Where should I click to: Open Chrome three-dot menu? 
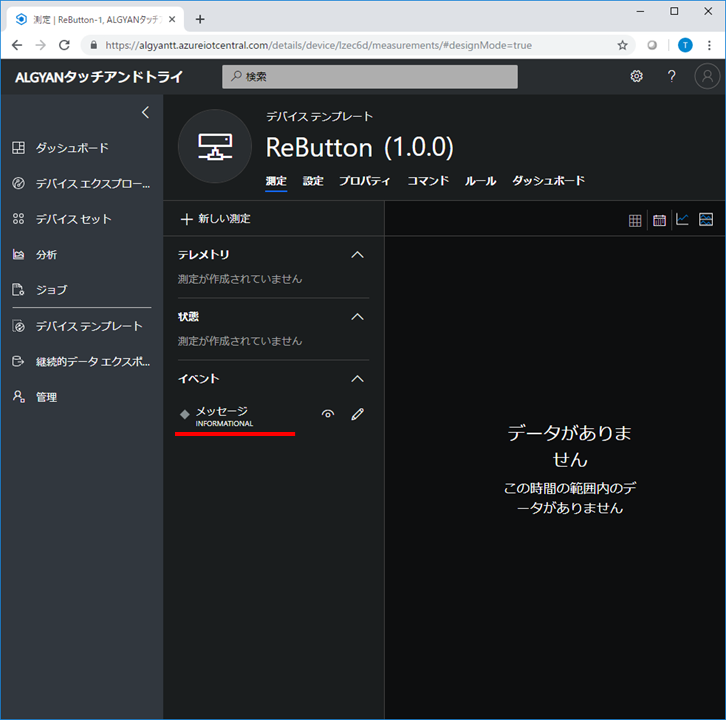point(709,45)
